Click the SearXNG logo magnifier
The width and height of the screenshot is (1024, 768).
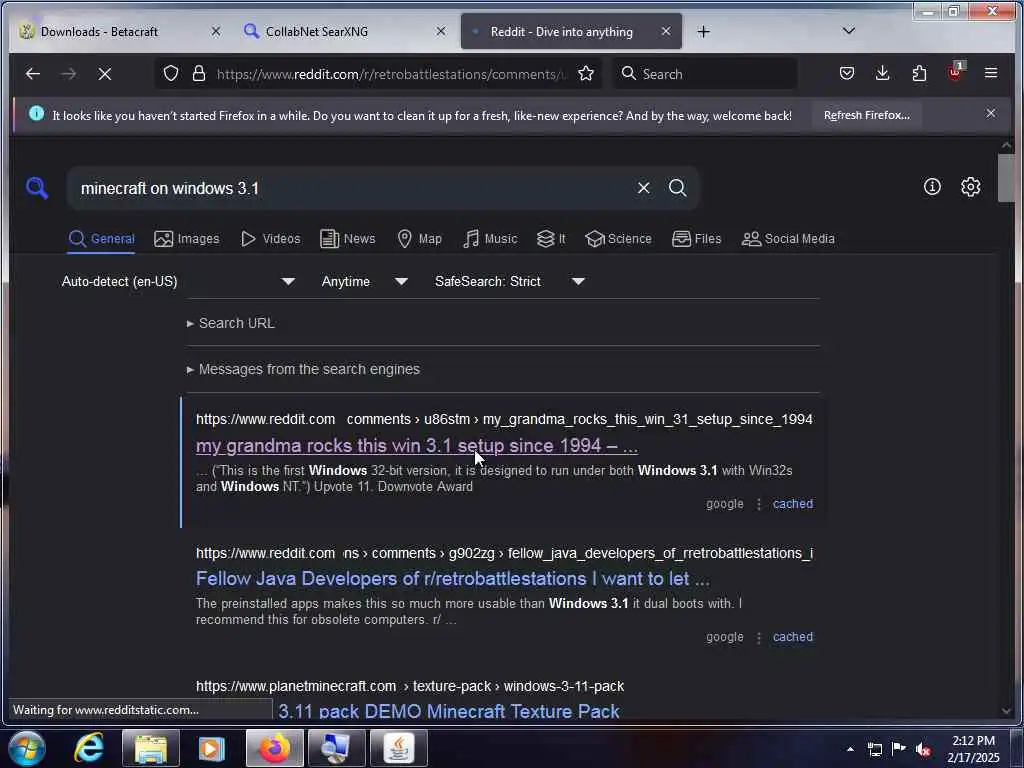point(37,188)
